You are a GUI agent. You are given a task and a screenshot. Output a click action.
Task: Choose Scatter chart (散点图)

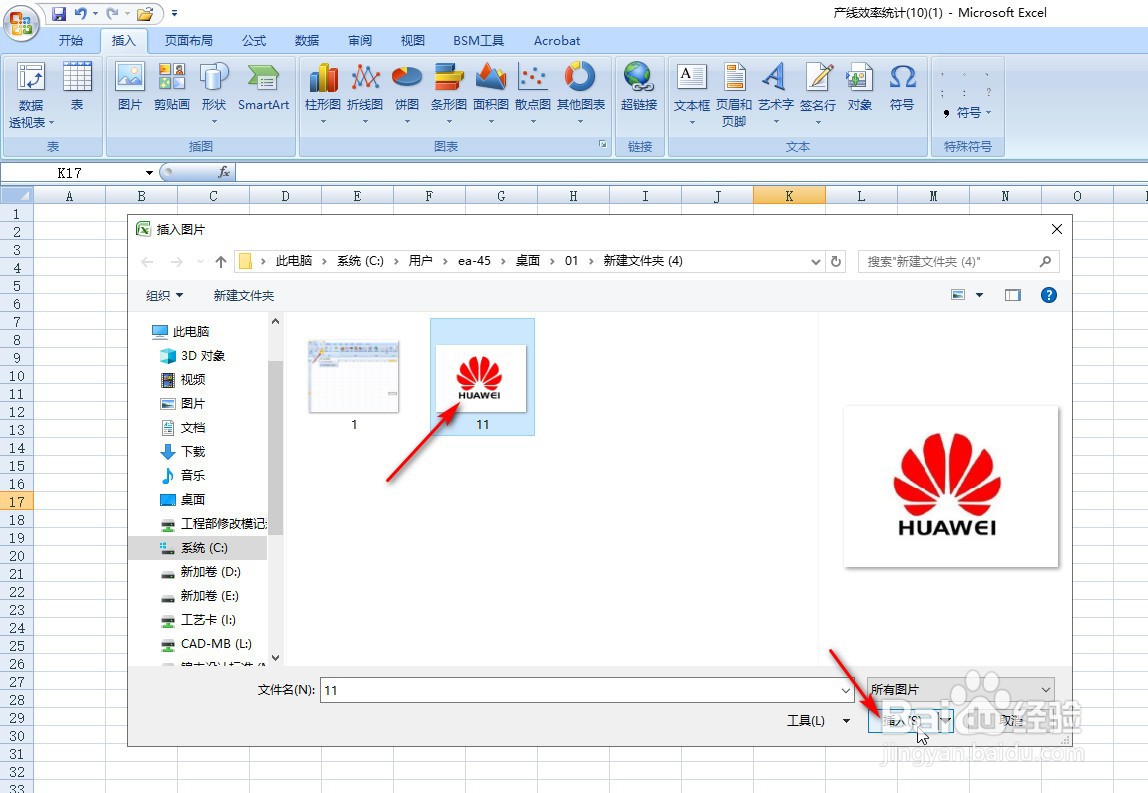pos(533,92)
